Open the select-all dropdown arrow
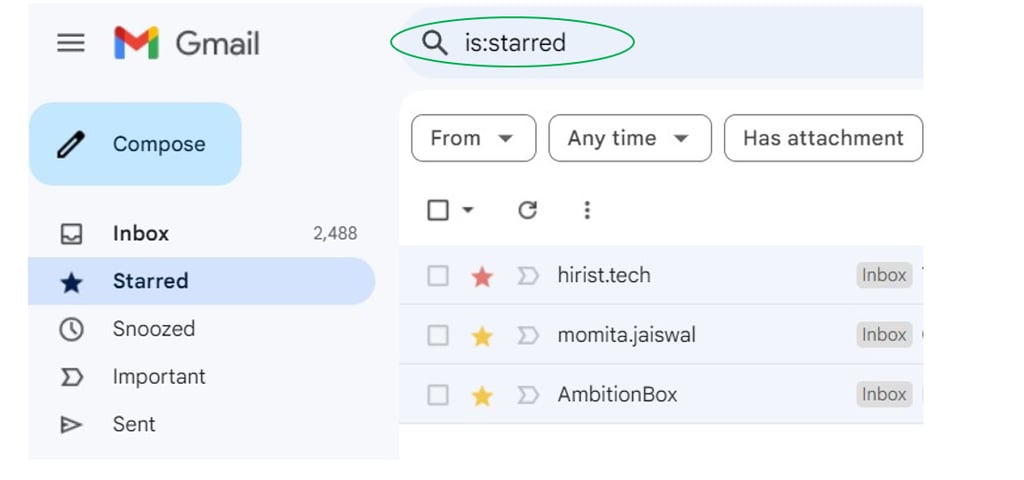Screen dimensions: 1024x480 click(x=468, y=210)
